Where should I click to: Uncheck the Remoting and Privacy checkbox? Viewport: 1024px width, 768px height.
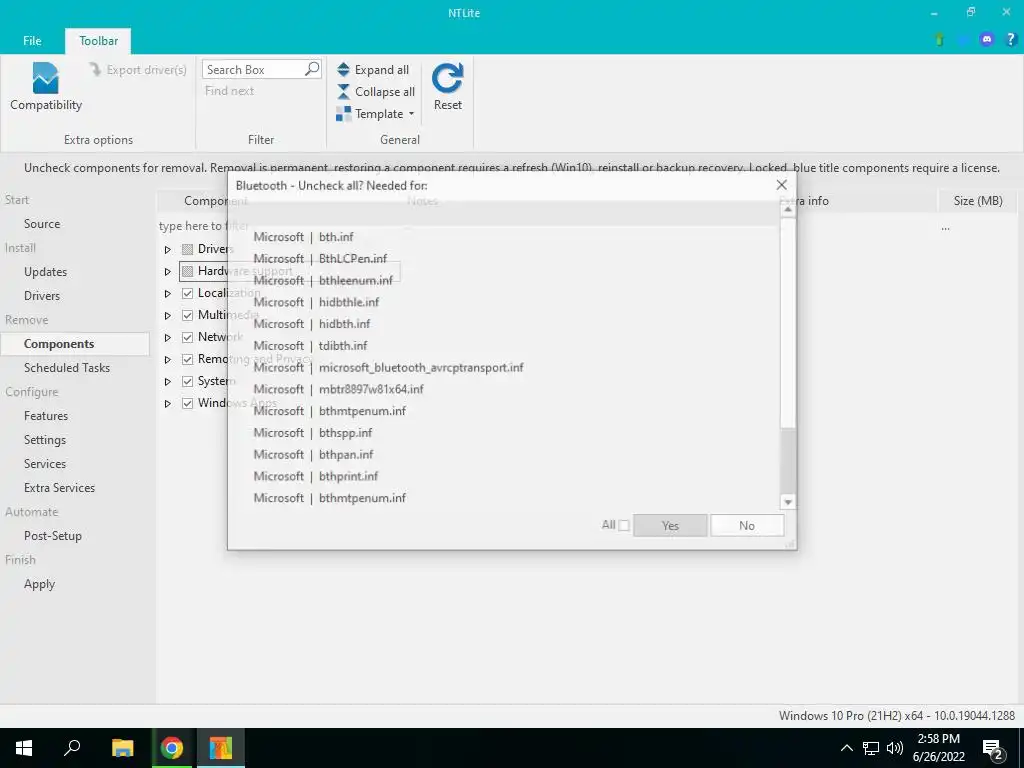[187, 359]
